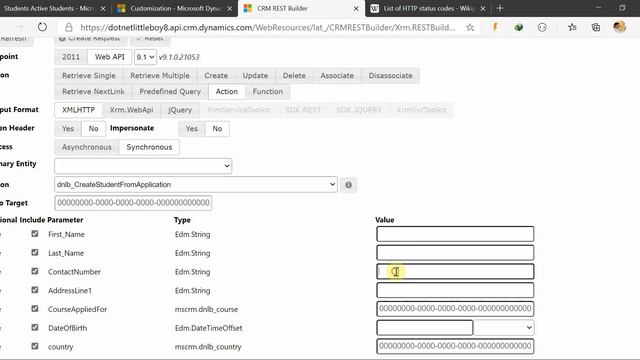Click the CourseAppliedFor GUID value field
Image resolution: width=640 pixels, height=360 pixels.
click(455, 309)
